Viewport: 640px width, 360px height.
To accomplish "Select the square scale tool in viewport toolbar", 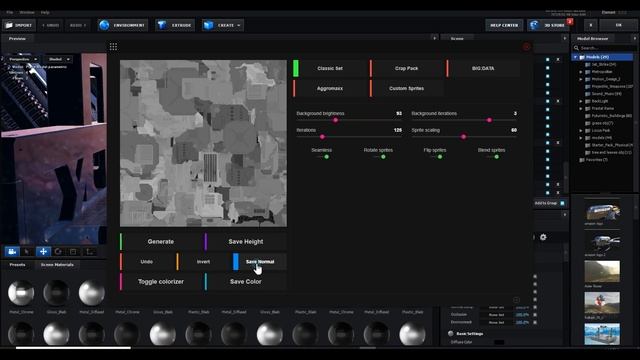I will [73, 252].
